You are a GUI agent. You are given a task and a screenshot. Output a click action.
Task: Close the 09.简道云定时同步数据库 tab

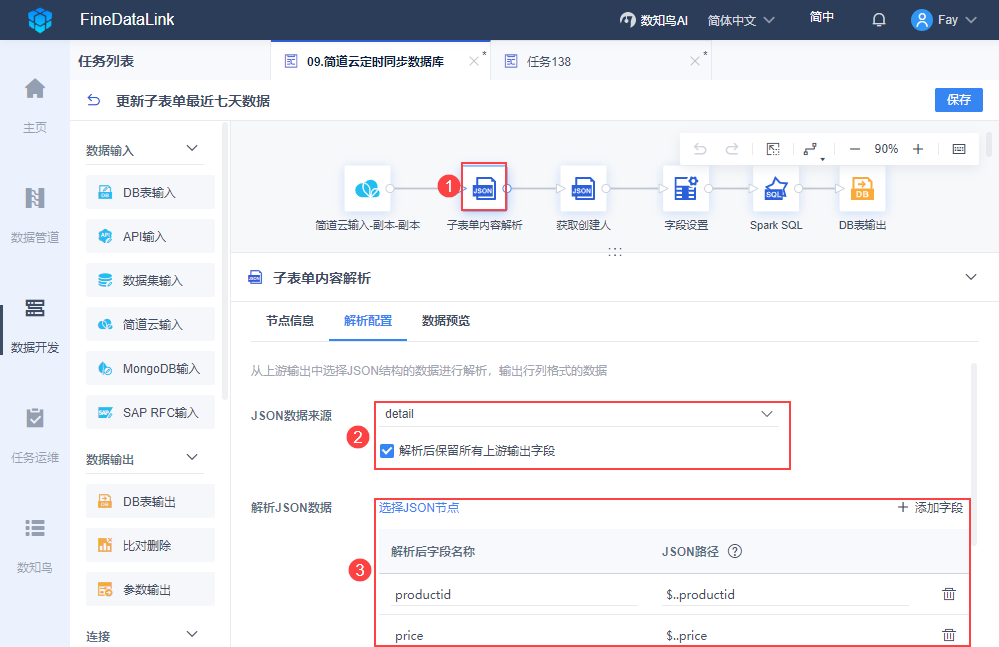[x=473, y=61]
